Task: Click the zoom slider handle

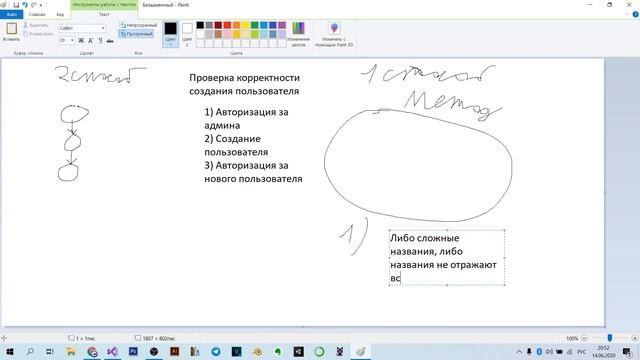Action: tap(609, 338)
